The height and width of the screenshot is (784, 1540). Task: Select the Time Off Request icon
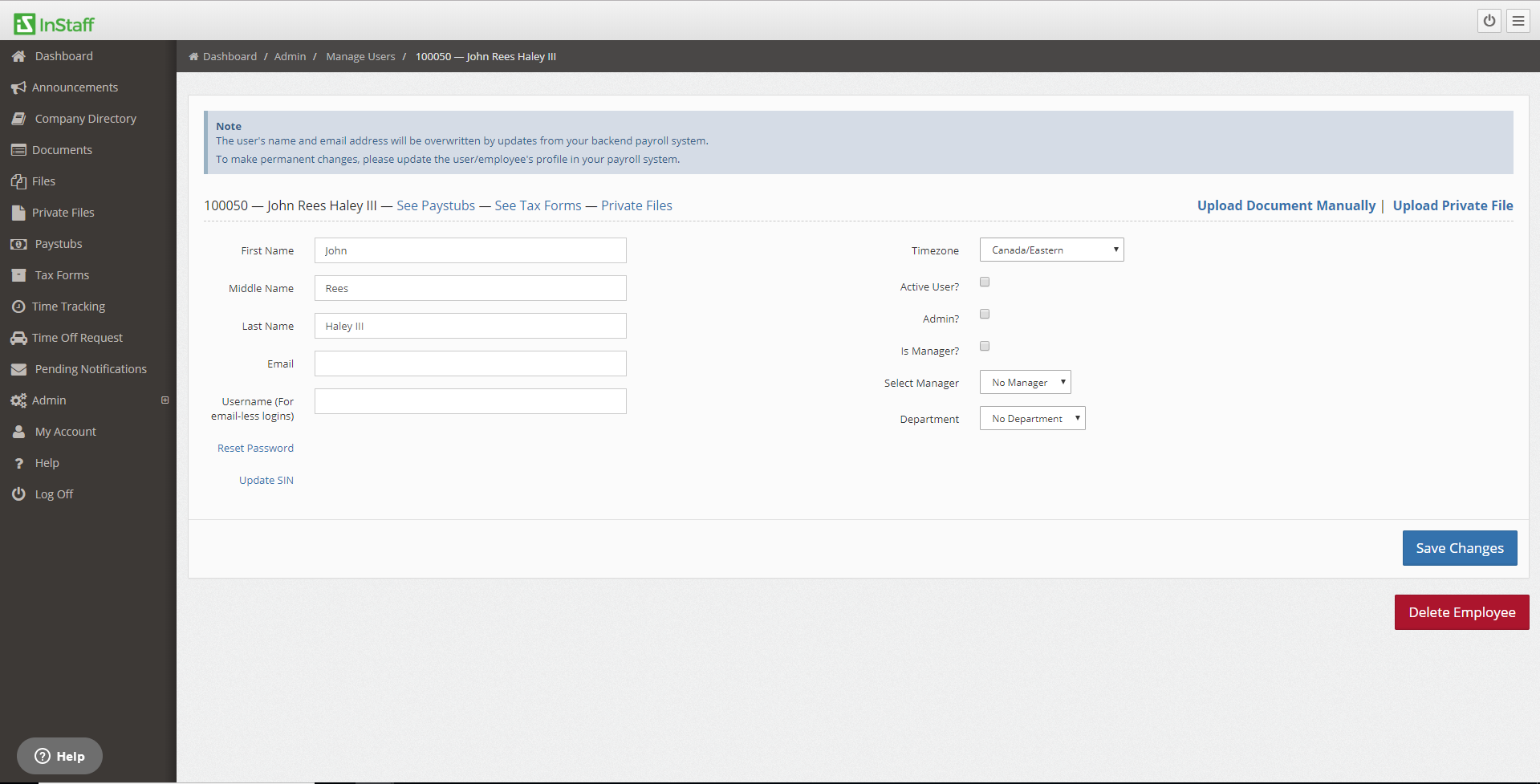click(18, 337)
